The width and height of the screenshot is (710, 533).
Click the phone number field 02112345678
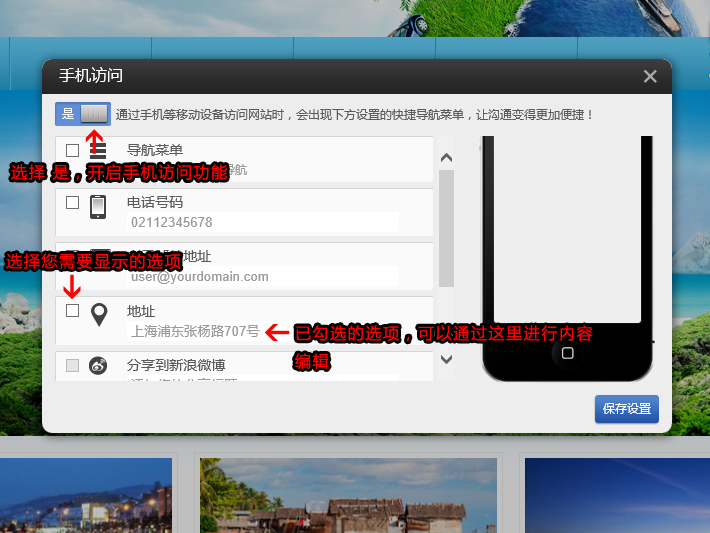[x=263, y=222]
